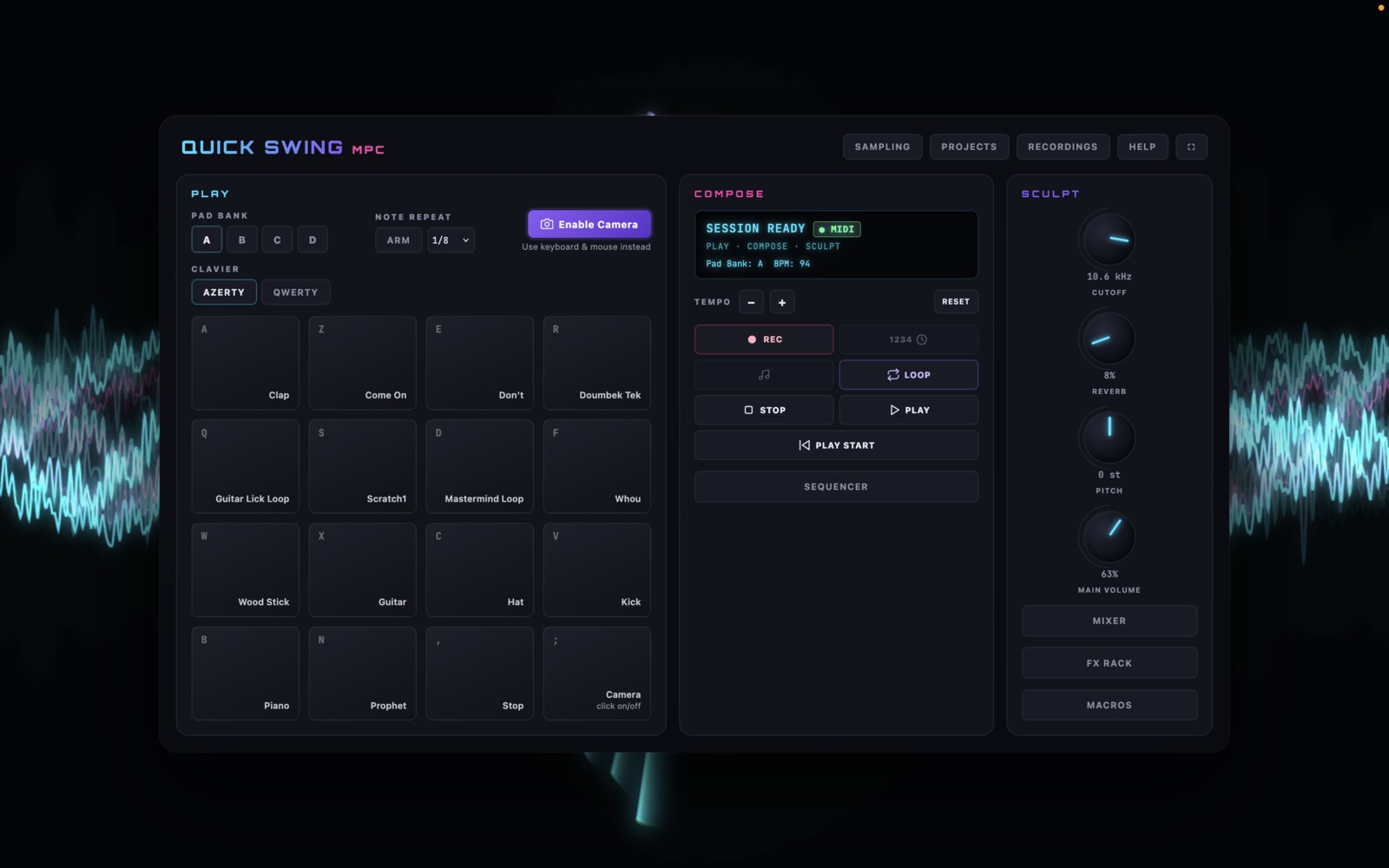Click the SESSION READY display text
The width and height of the screenshot is (1389, 868).
tap(755, 228)
